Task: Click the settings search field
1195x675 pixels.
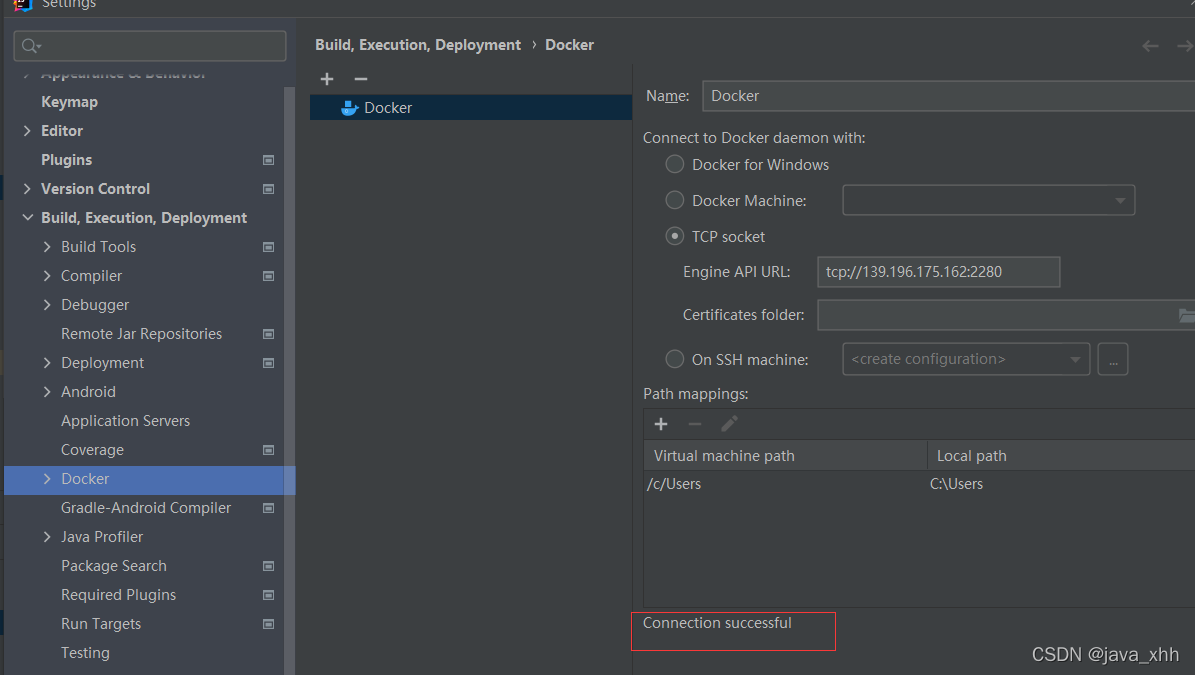Action: pos(150,46)
